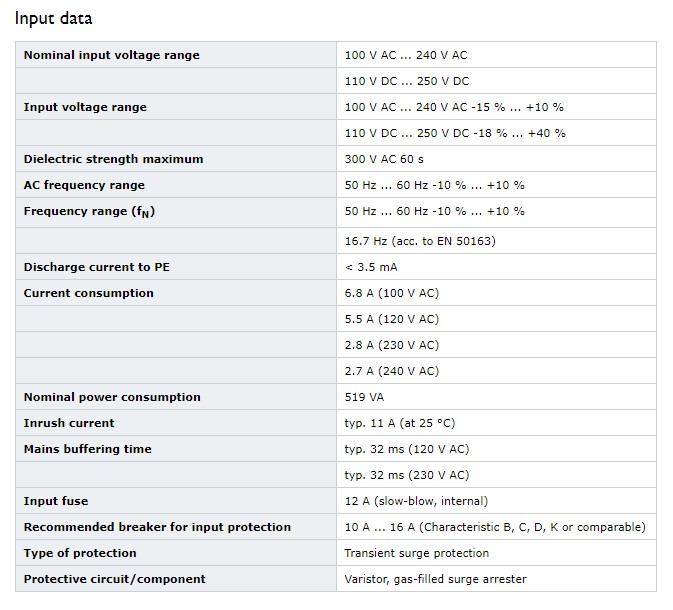The width and height of the screenshot is (673, 610).
Task: Click the '110 V DC ... 250 V DC' cell
Action: pos(406,81)
